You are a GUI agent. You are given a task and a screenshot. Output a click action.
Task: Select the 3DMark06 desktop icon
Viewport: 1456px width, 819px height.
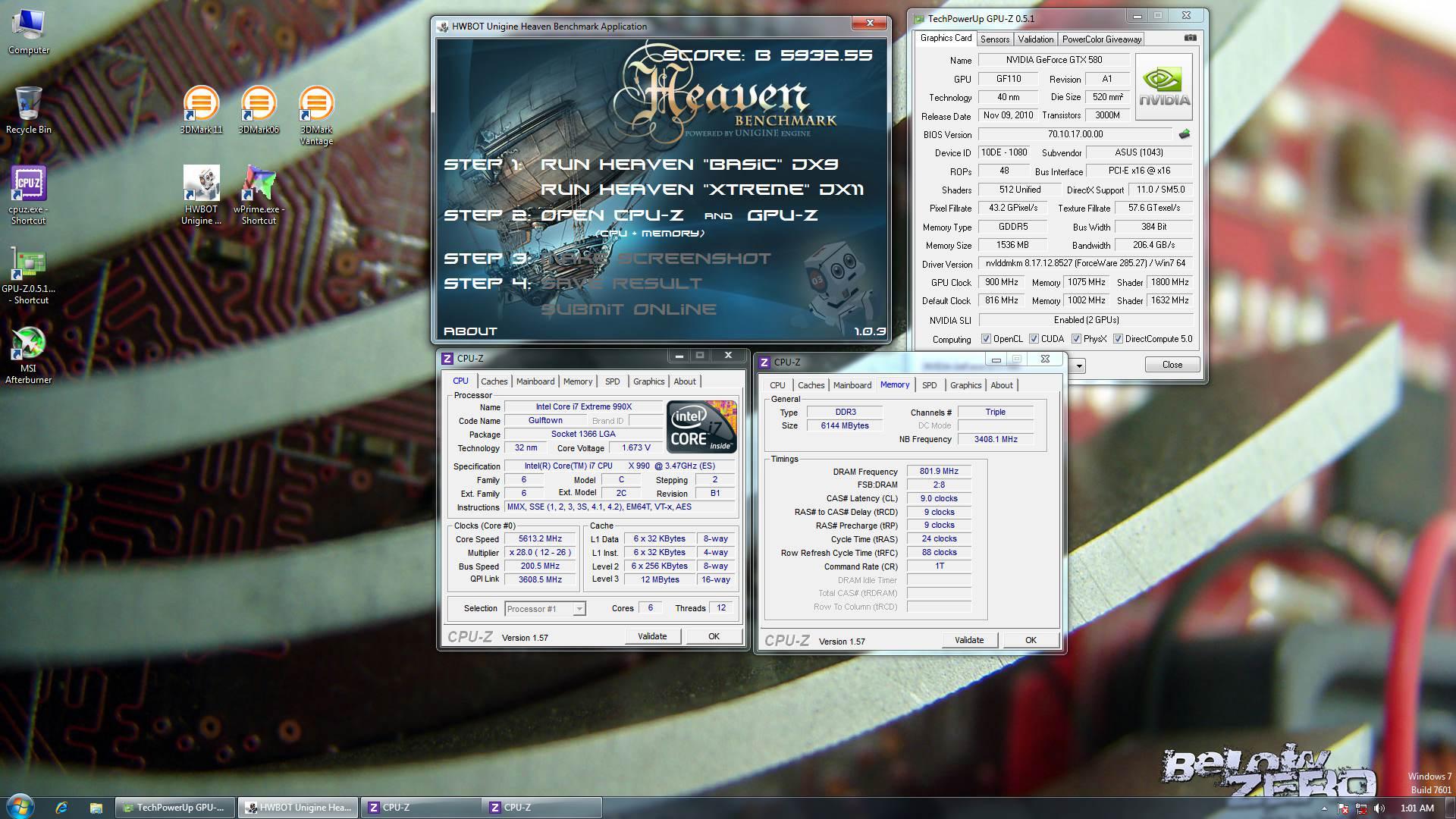259,111
